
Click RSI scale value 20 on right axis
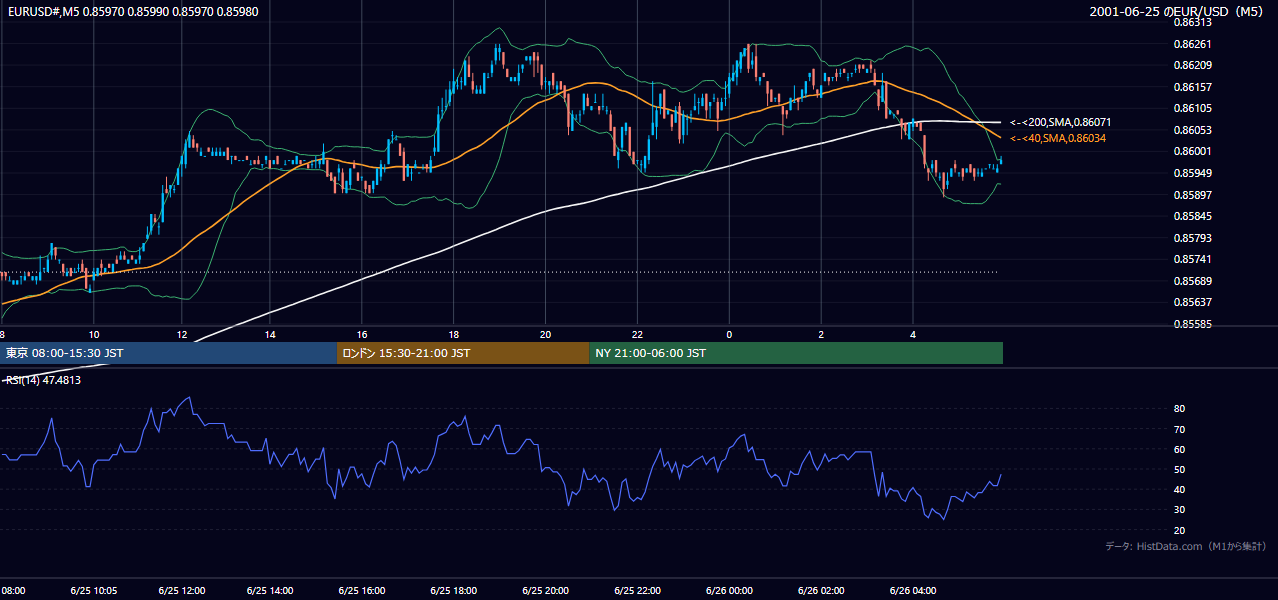(1180, 530)
